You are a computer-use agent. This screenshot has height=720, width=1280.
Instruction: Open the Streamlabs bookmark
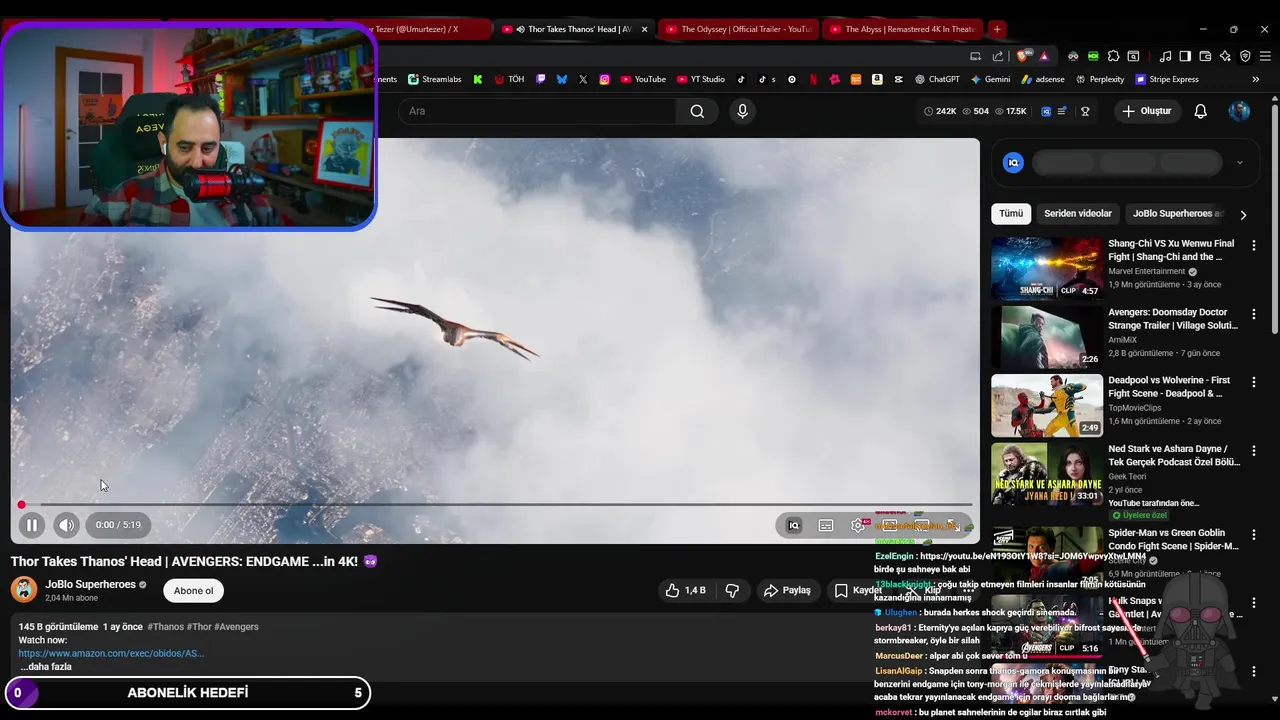click(x=436, y=79)
